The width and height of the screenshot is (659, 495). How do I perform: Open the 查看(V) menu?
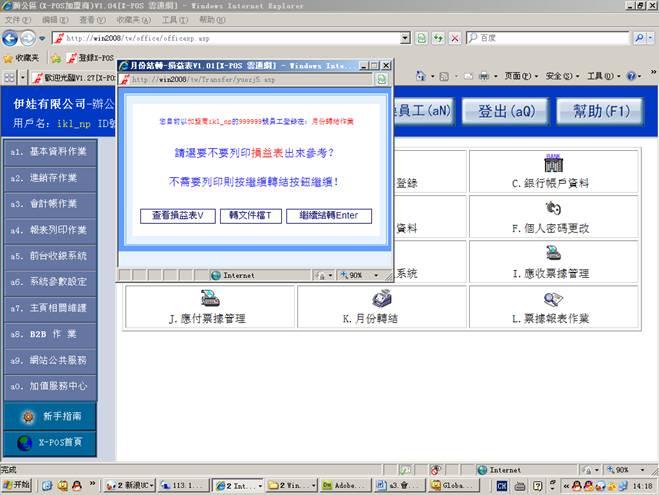point(92,19)
